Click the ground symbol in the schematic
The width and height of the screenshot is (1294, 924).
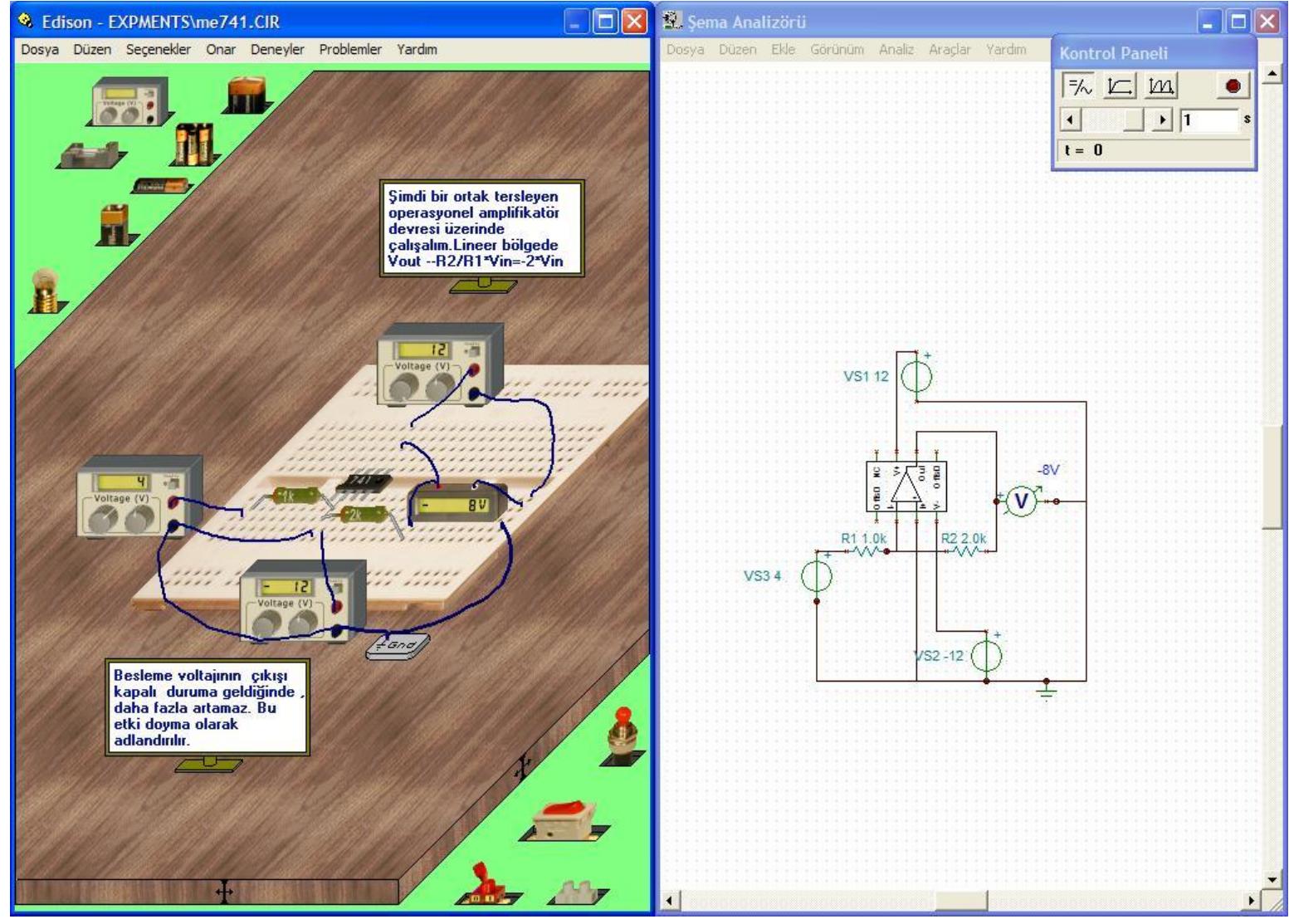pos(1047,691)
